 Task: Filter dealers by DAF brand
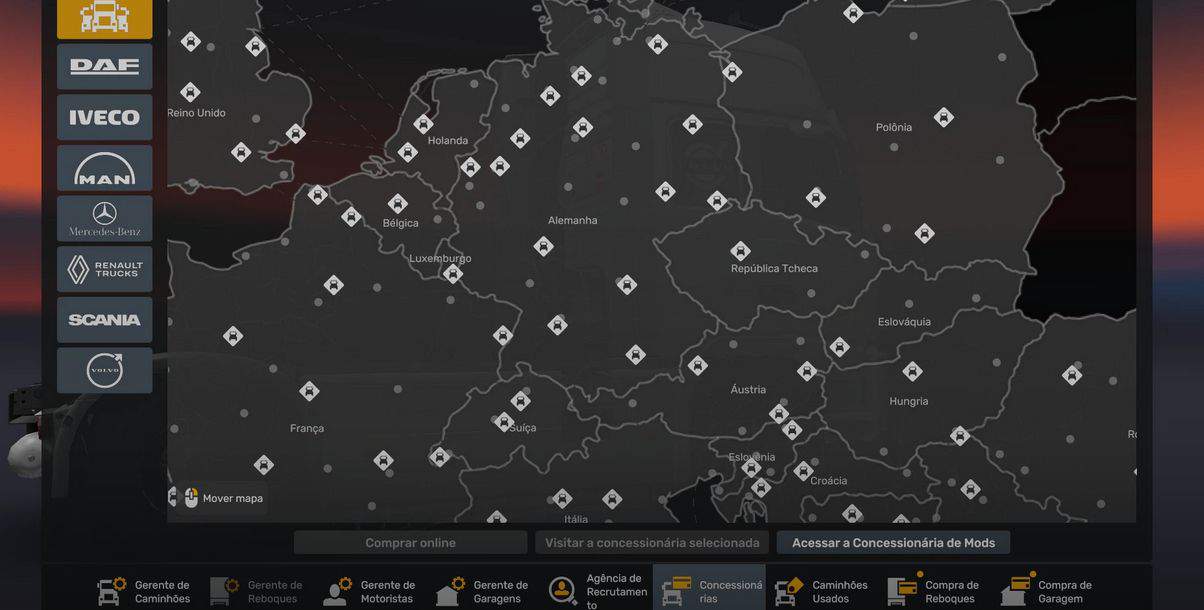(x=104, y=67)
